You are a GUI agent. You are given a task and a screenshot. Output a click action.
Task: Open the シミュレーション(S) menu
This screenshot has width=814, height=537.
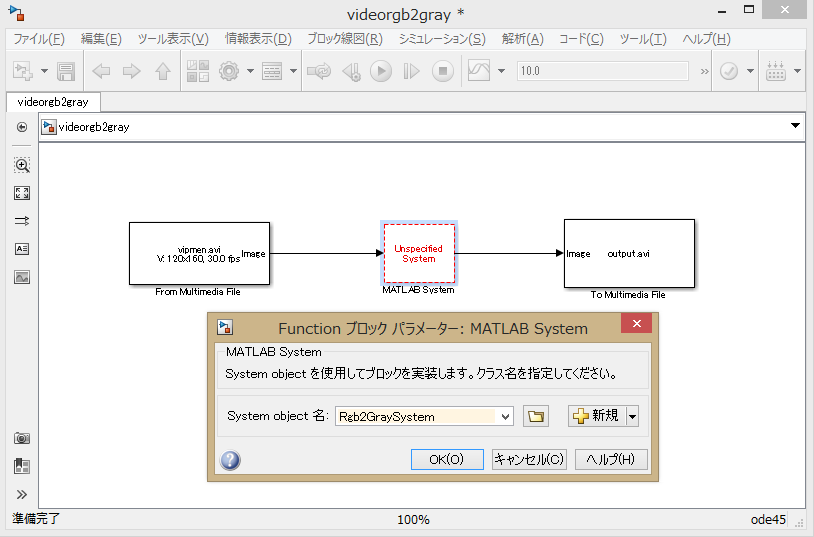(441, 39)
